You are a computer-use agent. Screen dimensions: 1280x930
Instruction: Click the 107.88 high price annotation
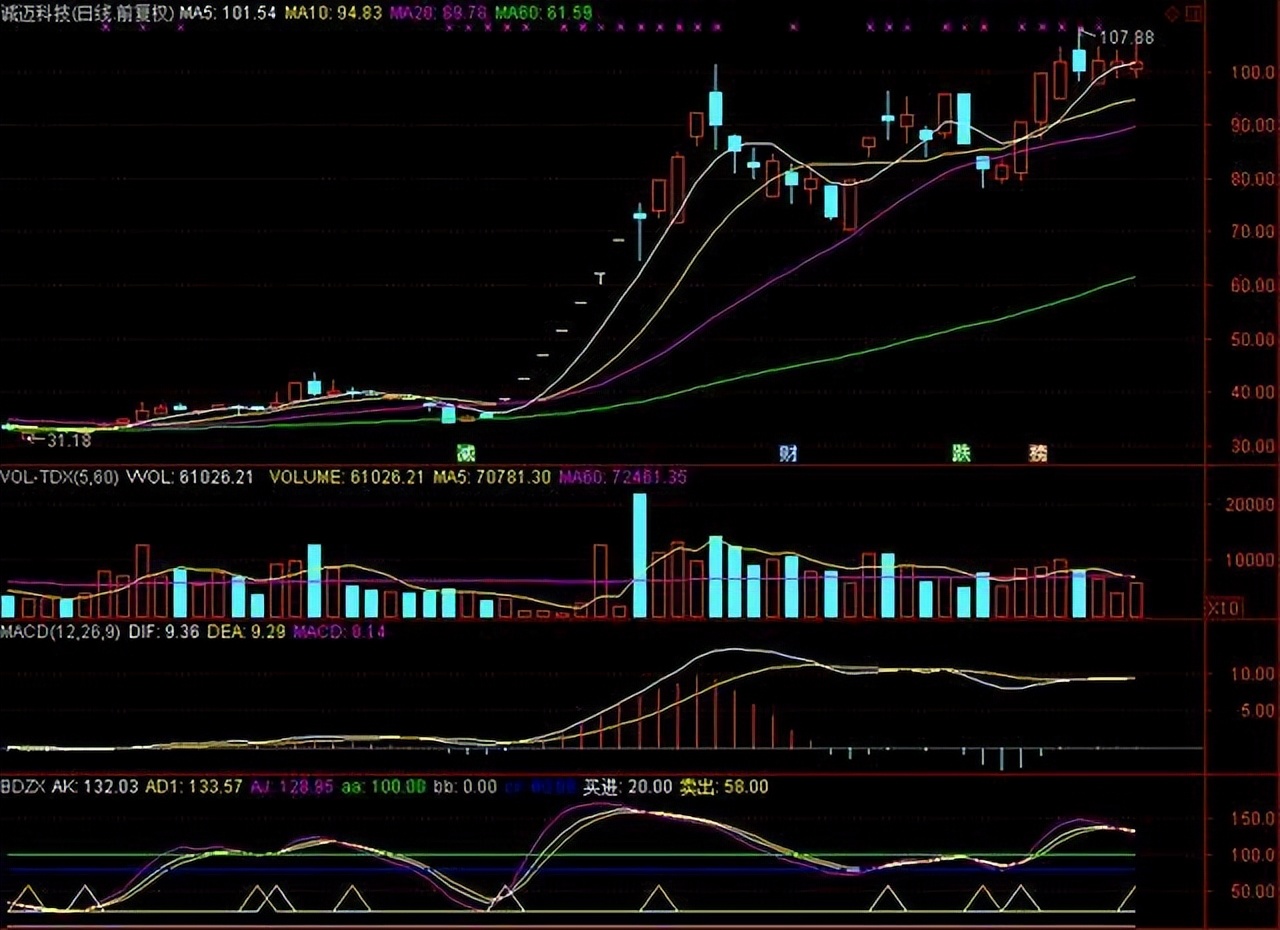(1126, 38)
